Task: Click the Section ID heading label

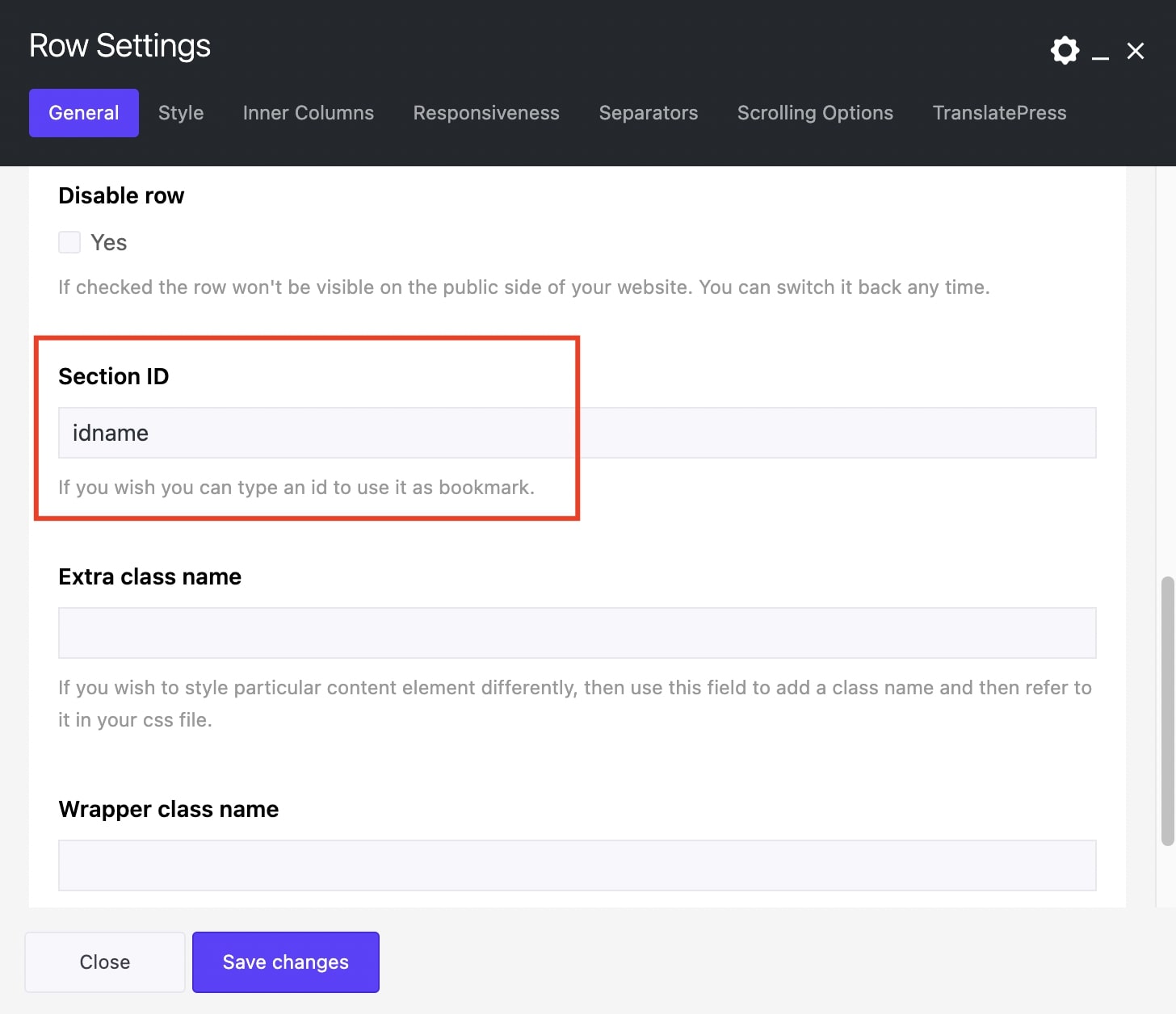Action: [x=114, y=376]
